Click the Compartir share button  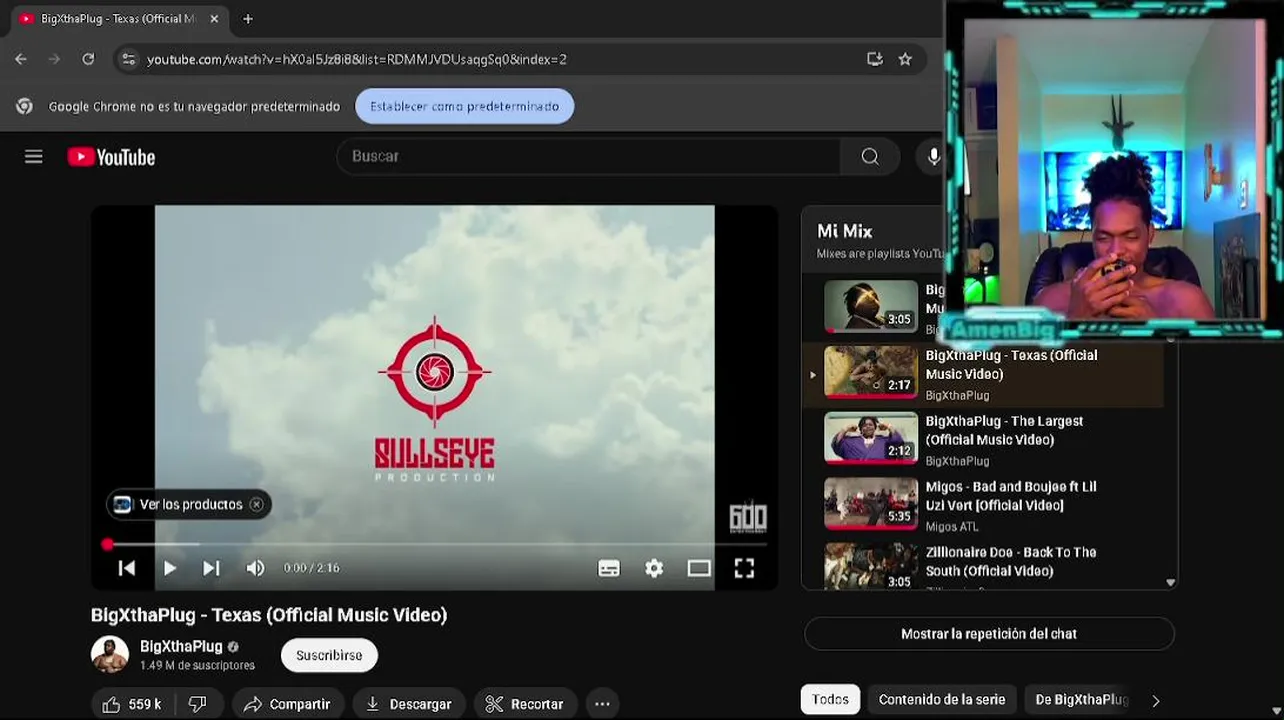pos(287,704)
